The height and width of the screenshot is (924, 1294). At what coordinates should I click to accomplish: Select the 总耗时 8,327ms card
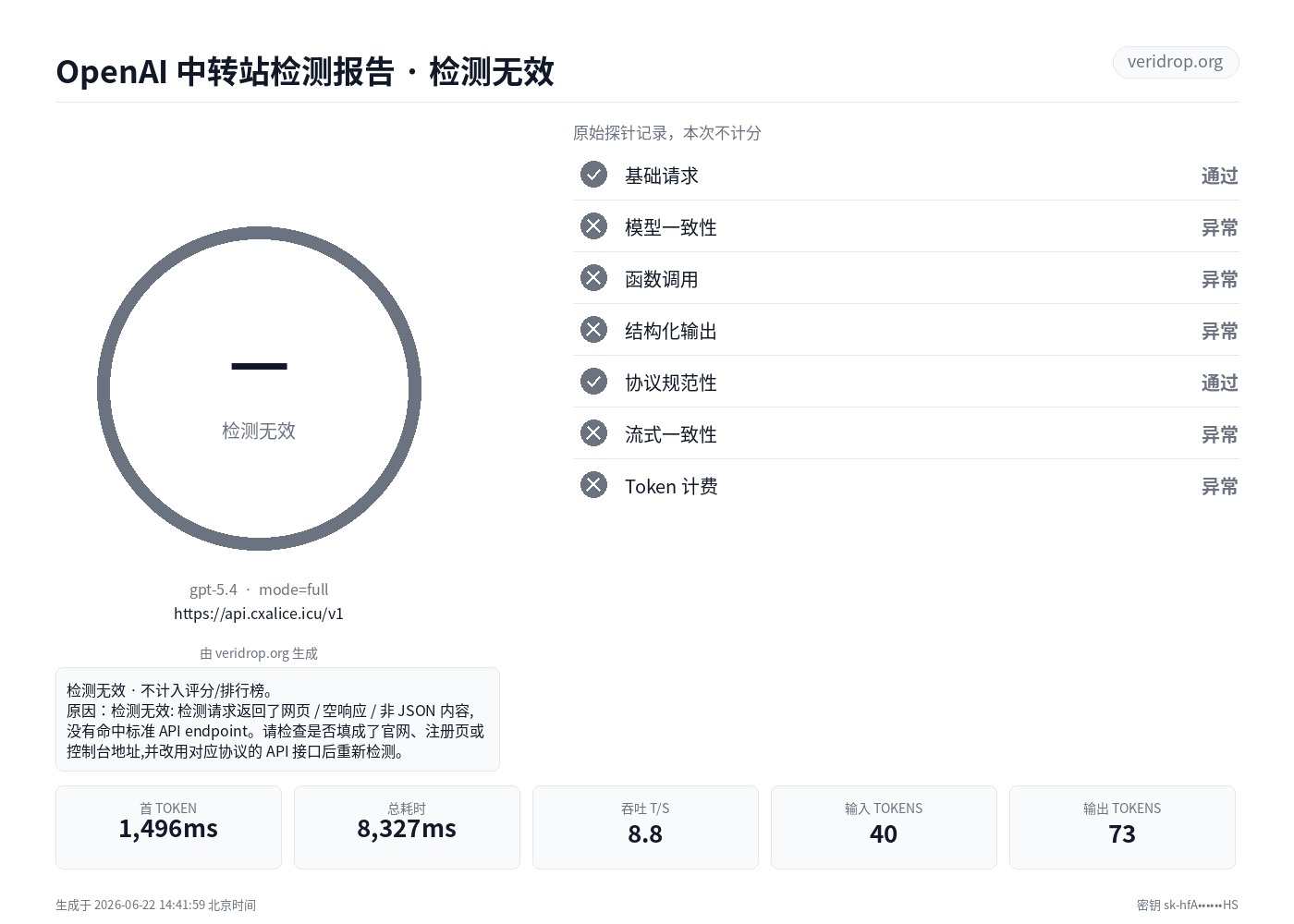407,827
